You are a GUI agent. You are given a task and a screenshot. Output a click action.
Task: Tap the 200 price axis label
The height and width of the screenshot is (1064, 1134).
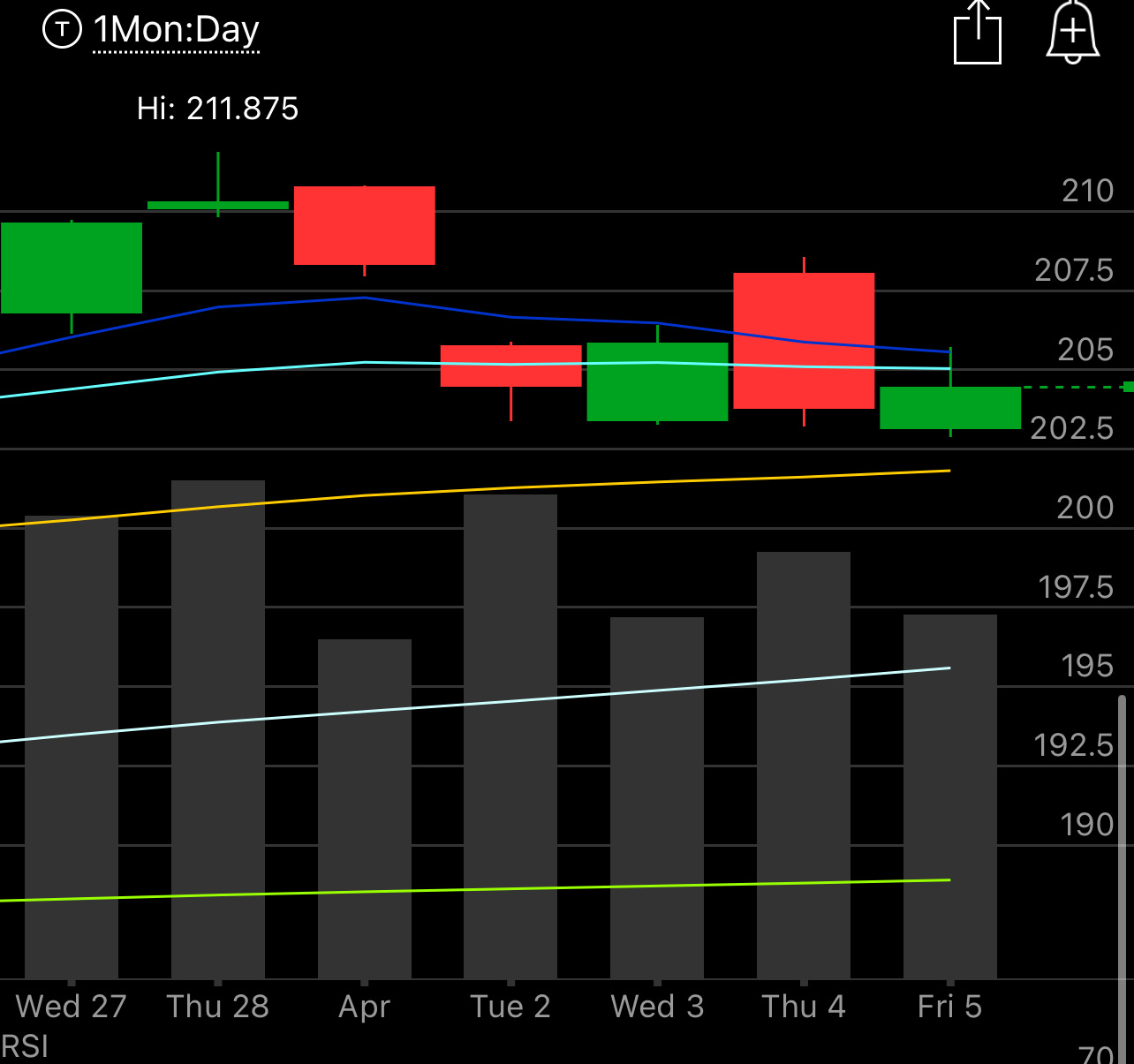point(1085,508)
